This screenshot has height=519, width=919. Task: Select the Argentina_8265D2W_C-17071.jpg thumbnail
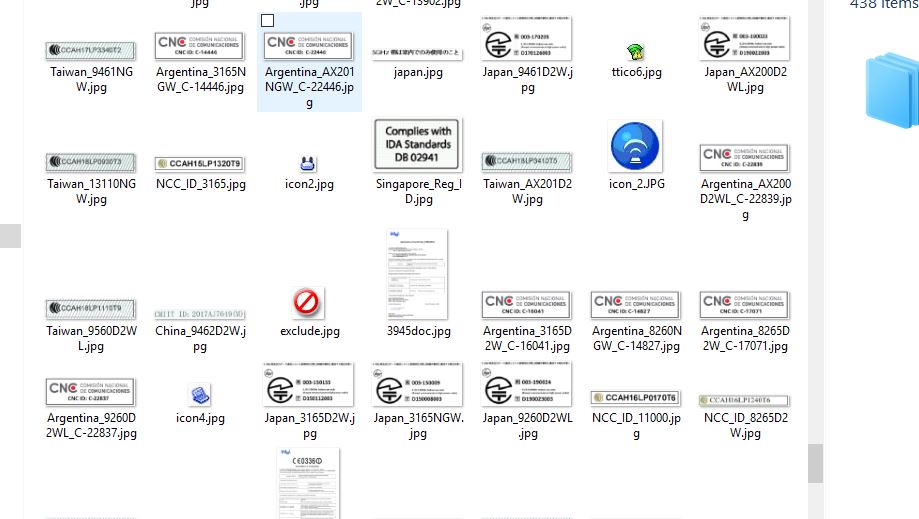(745, 305)
